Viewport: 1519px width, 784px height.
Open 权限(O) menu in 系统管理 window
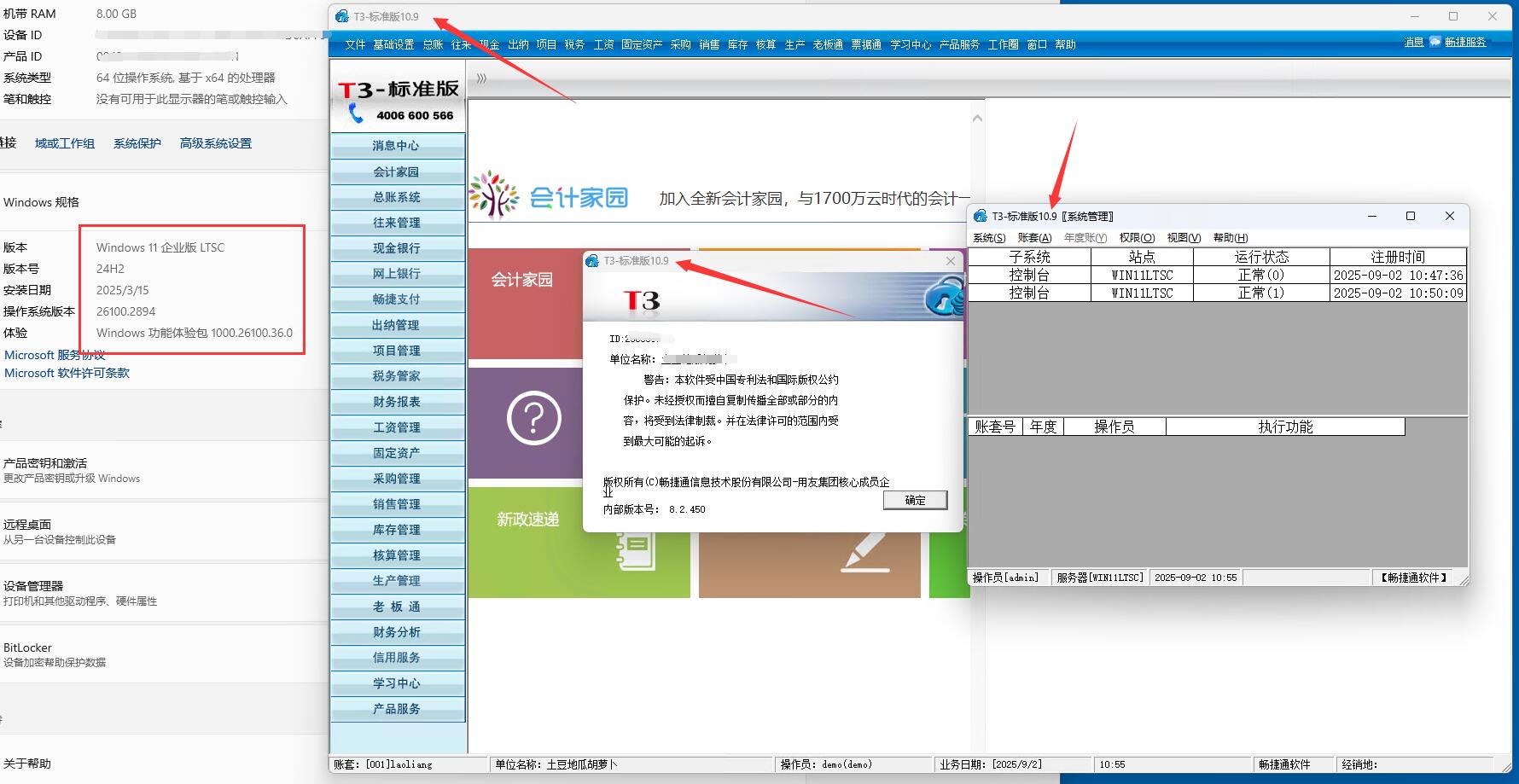click(1137, 238)
